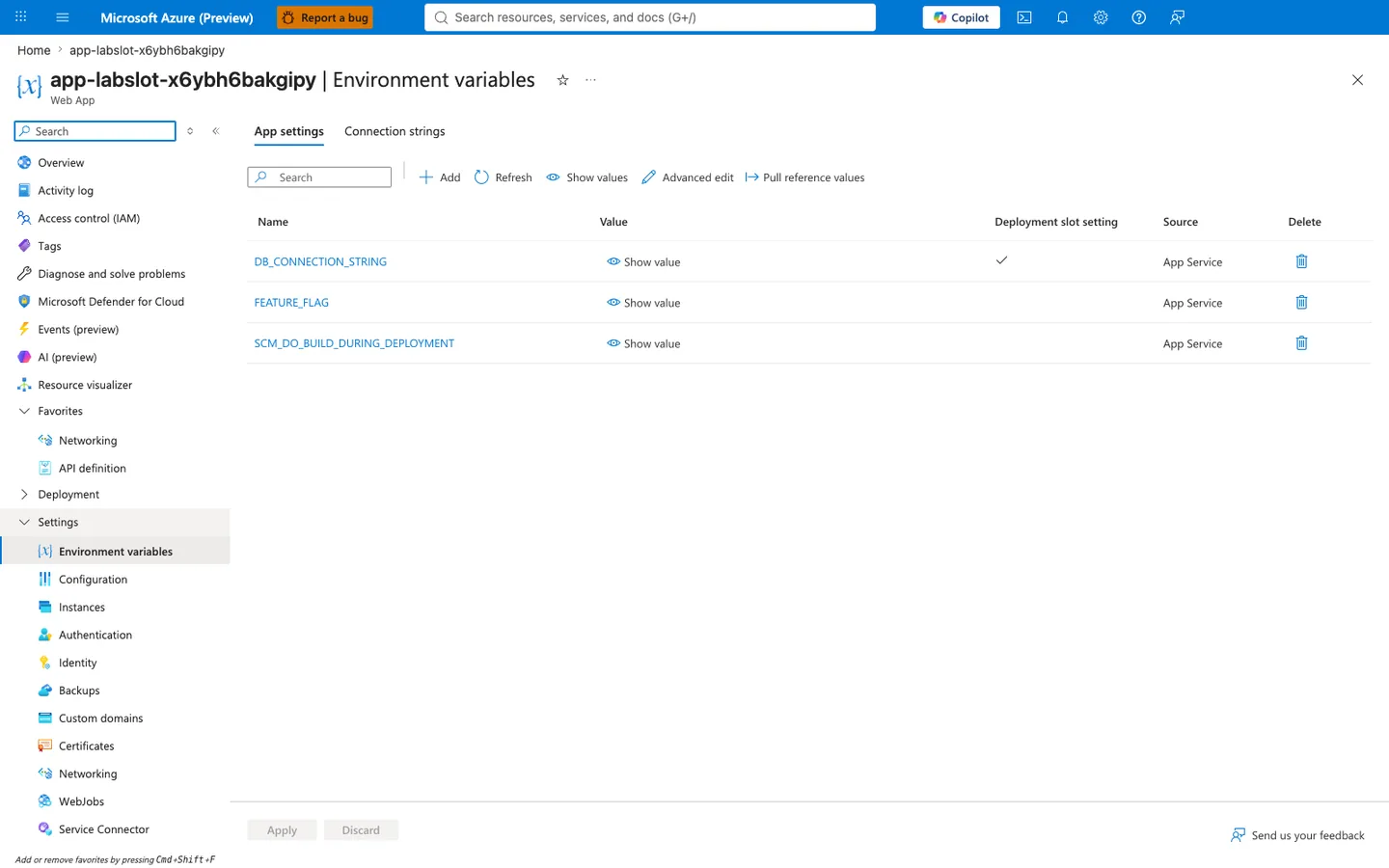This screenshot has width=1389, height=868.
Task: Open the DB_CONNECTION_STRING setting link
Action: [320, 262]
